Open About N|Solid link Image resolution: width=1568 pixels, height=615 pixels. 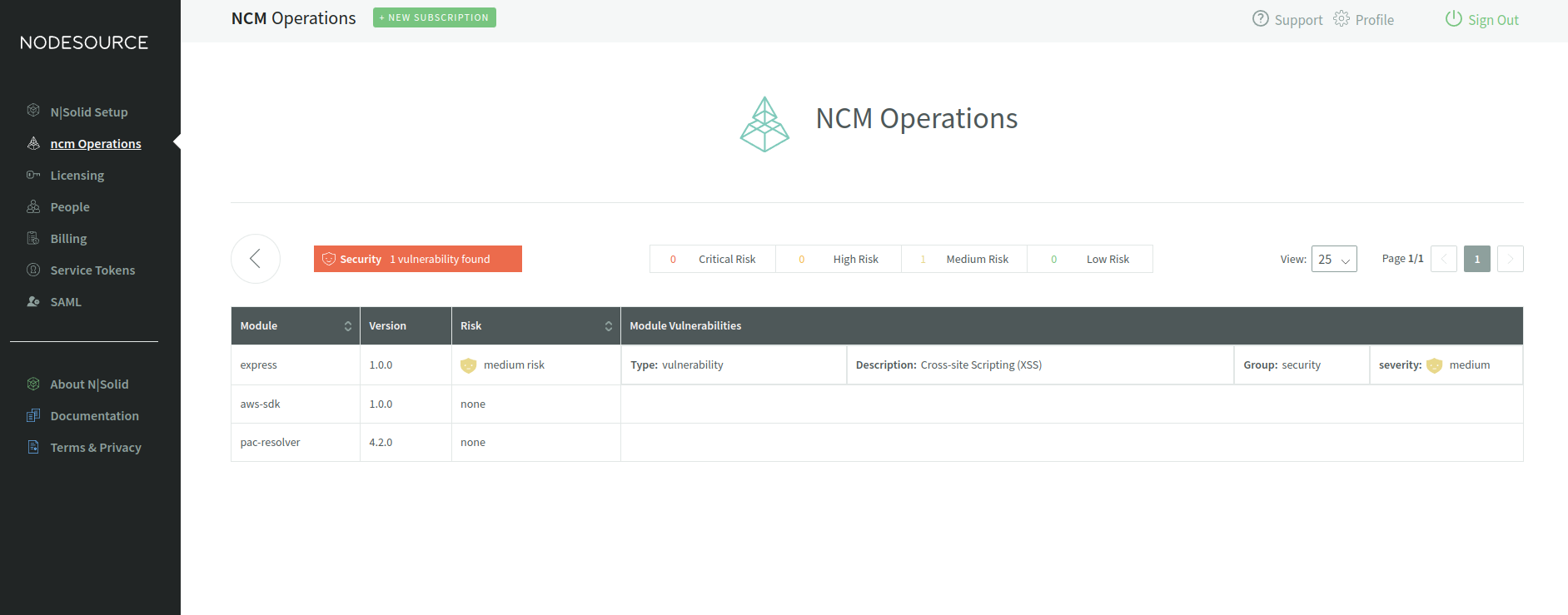(x=89, y=384)
